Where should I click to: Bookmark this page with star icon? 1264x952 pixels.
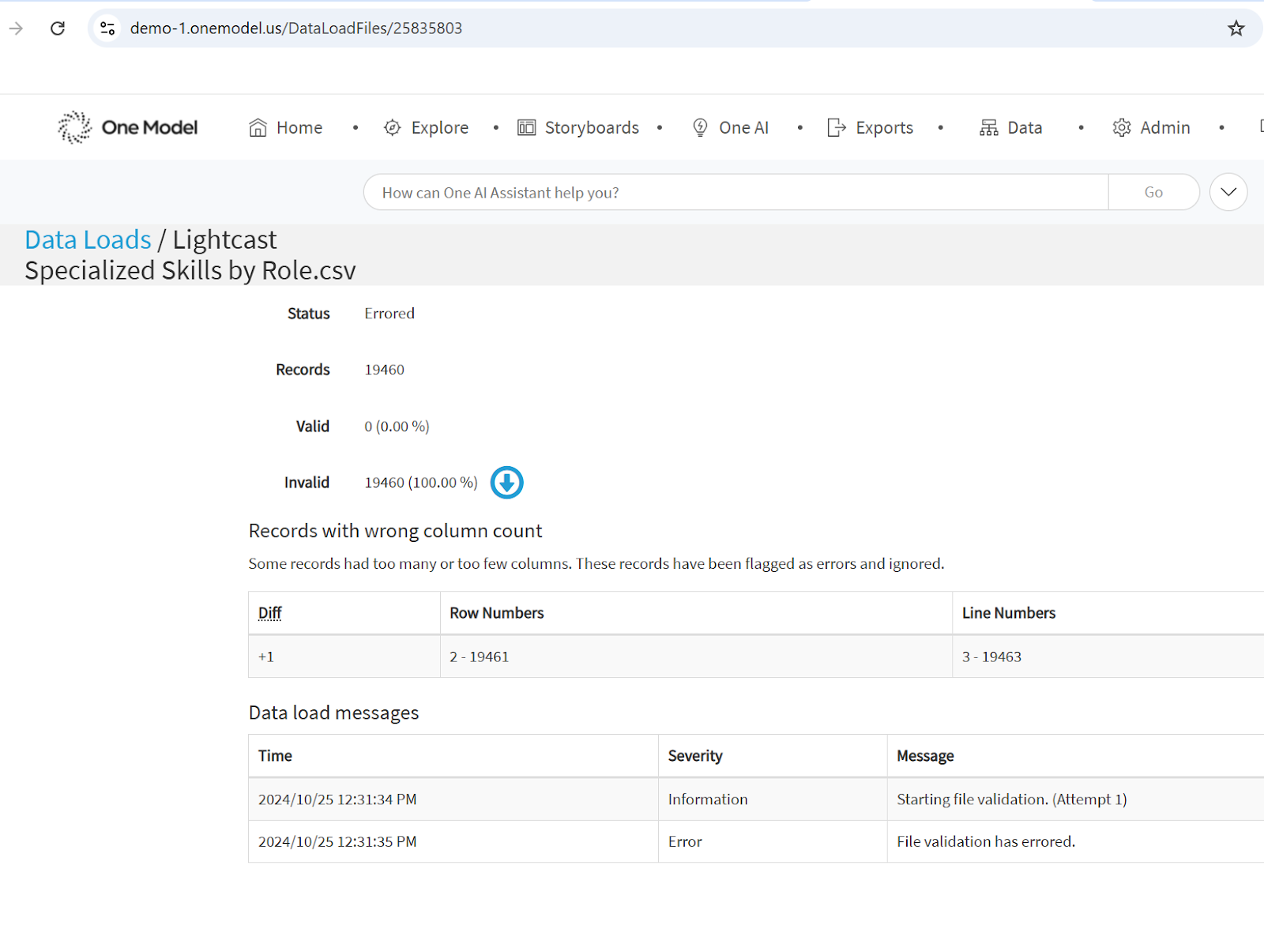(x=1236, y=28)
